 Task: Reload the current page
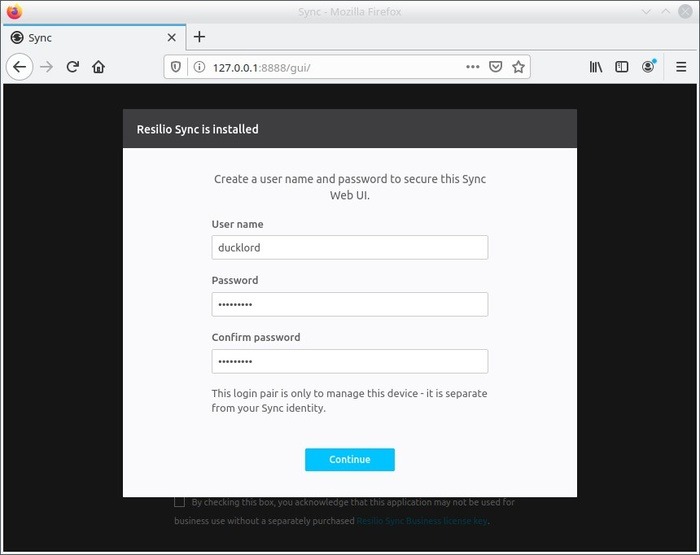click(x=73, y=67)
